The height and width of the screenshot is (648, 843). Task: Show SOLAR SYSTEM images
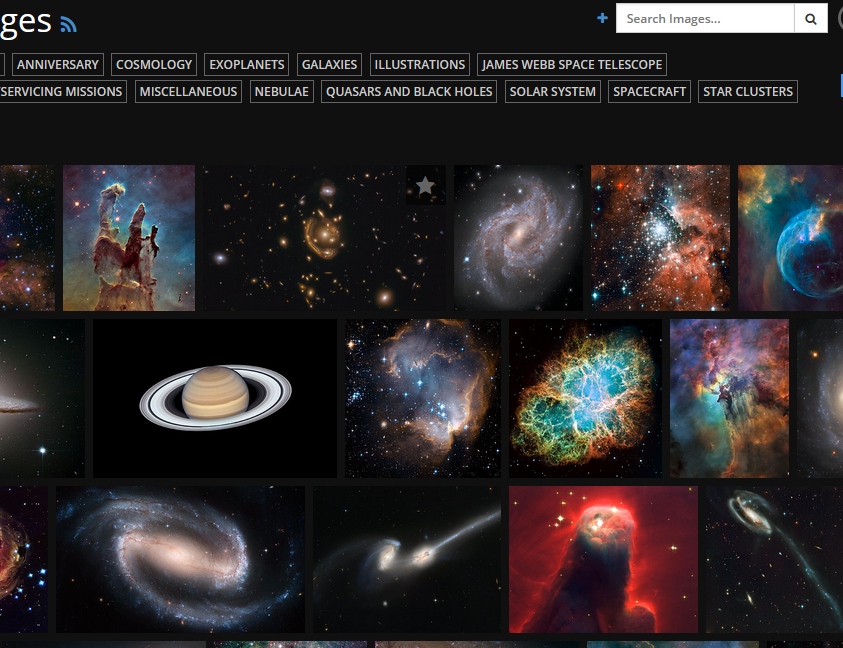(x=553, y=91)
